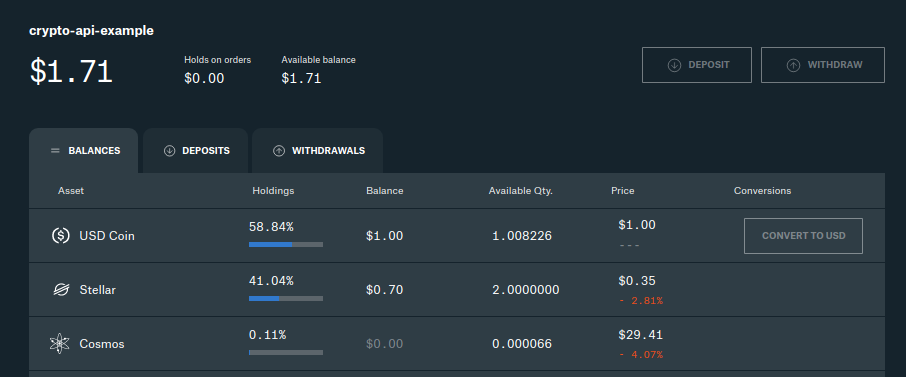This screenshot has width=906, height=377.
Task: Click the $1.71 available balance value
Action: [x=301, y=78]
